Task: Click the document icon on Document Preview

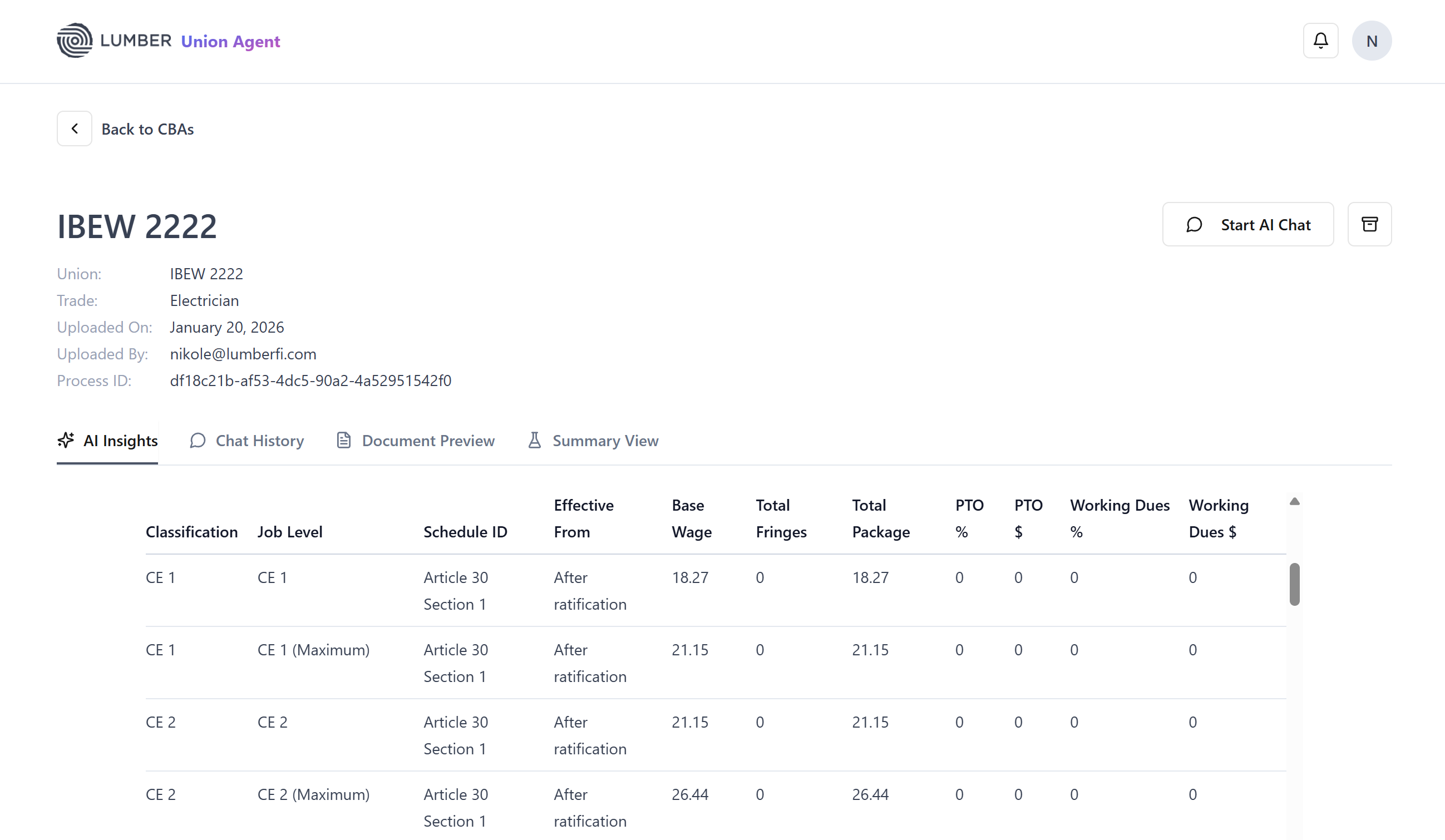Action: (343, 441)
